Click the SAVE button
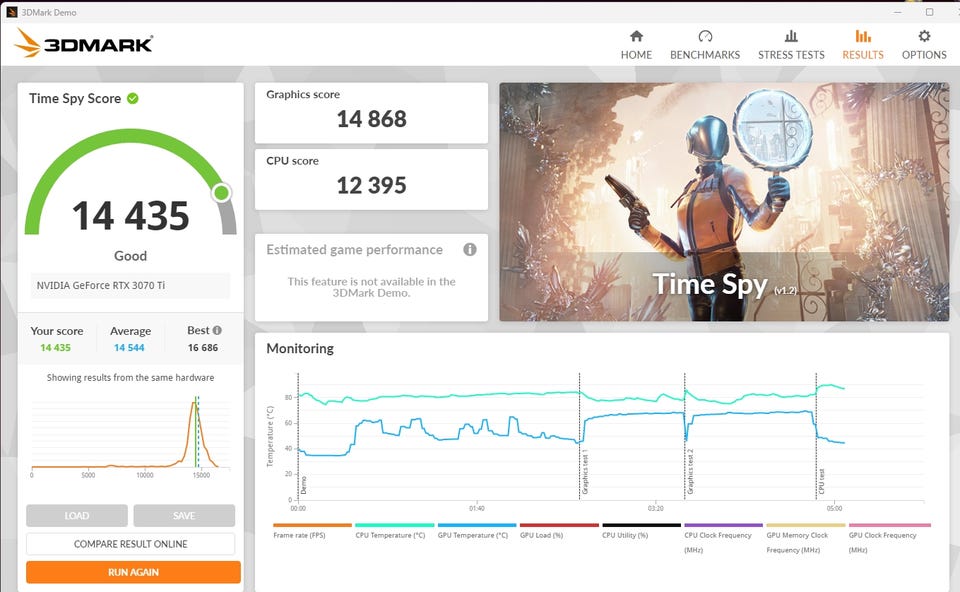Image resolution: width=960 pixels, height=592 pixels. 184,515
